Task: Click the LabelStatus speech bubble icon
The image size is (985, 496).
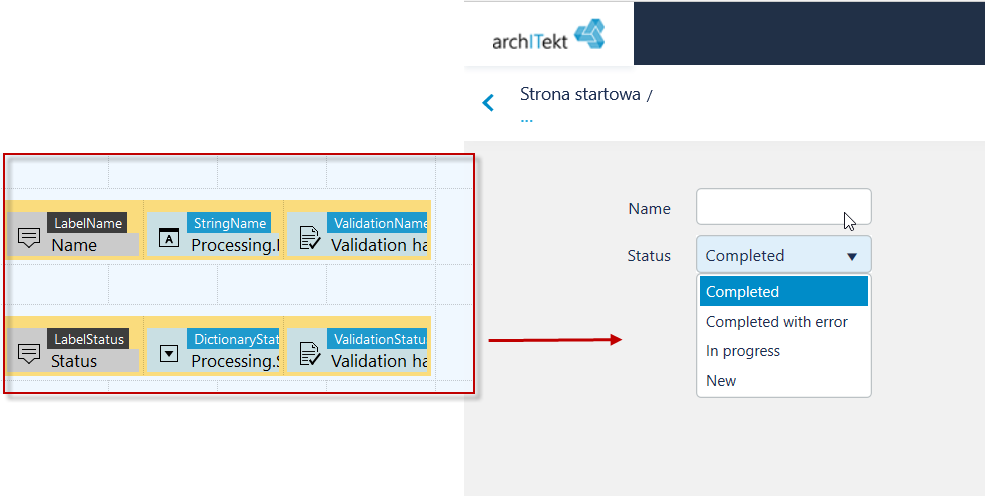Action: click(29, 353)
